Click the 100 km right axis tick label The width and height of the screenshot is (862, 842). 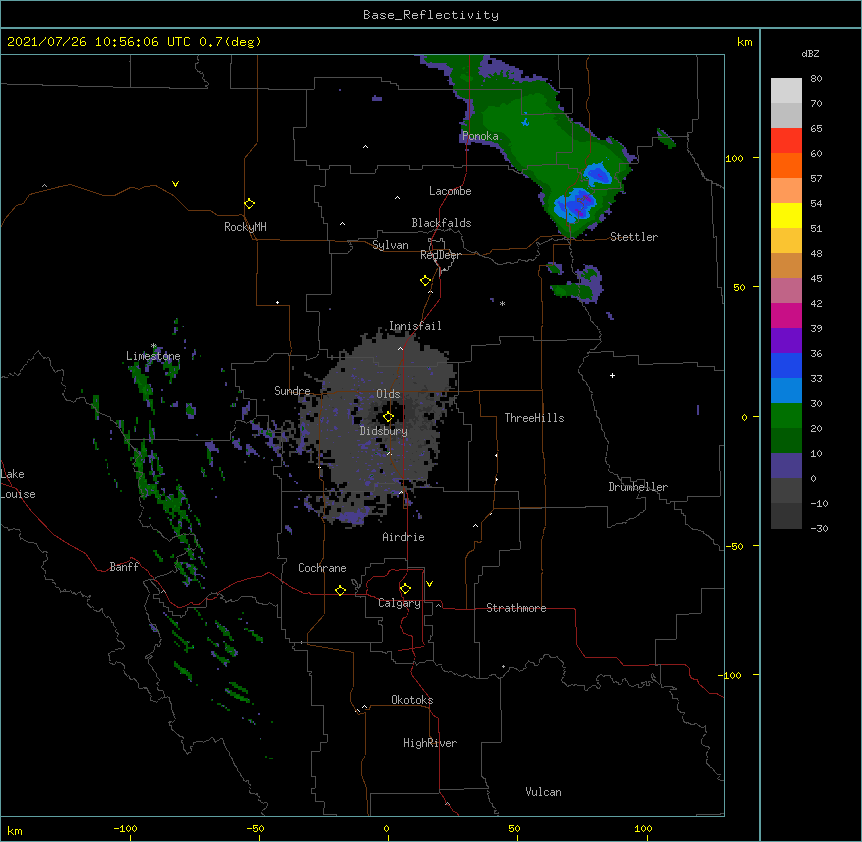[x=734, y=158]
